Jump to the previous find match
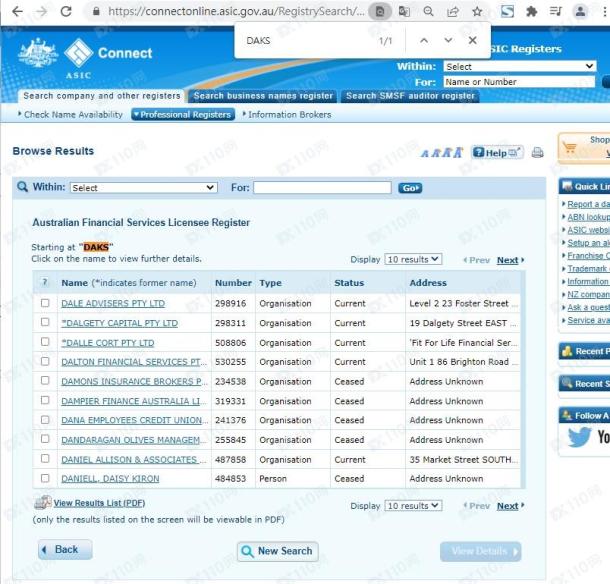This screenshot has width=610, height=584. pyautogui.click(x=424, y=41)
